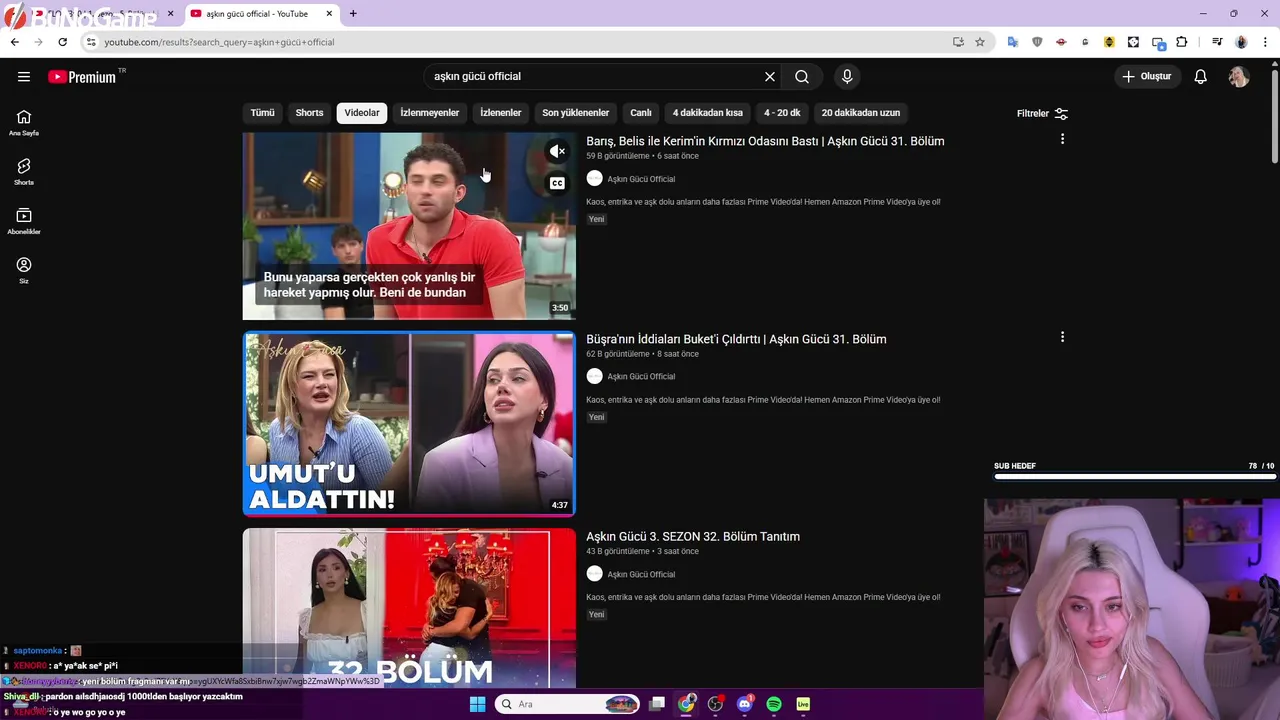Open more options for Büşra'nın İddiaları video
1280x720 pixels.
point(1062,338)
